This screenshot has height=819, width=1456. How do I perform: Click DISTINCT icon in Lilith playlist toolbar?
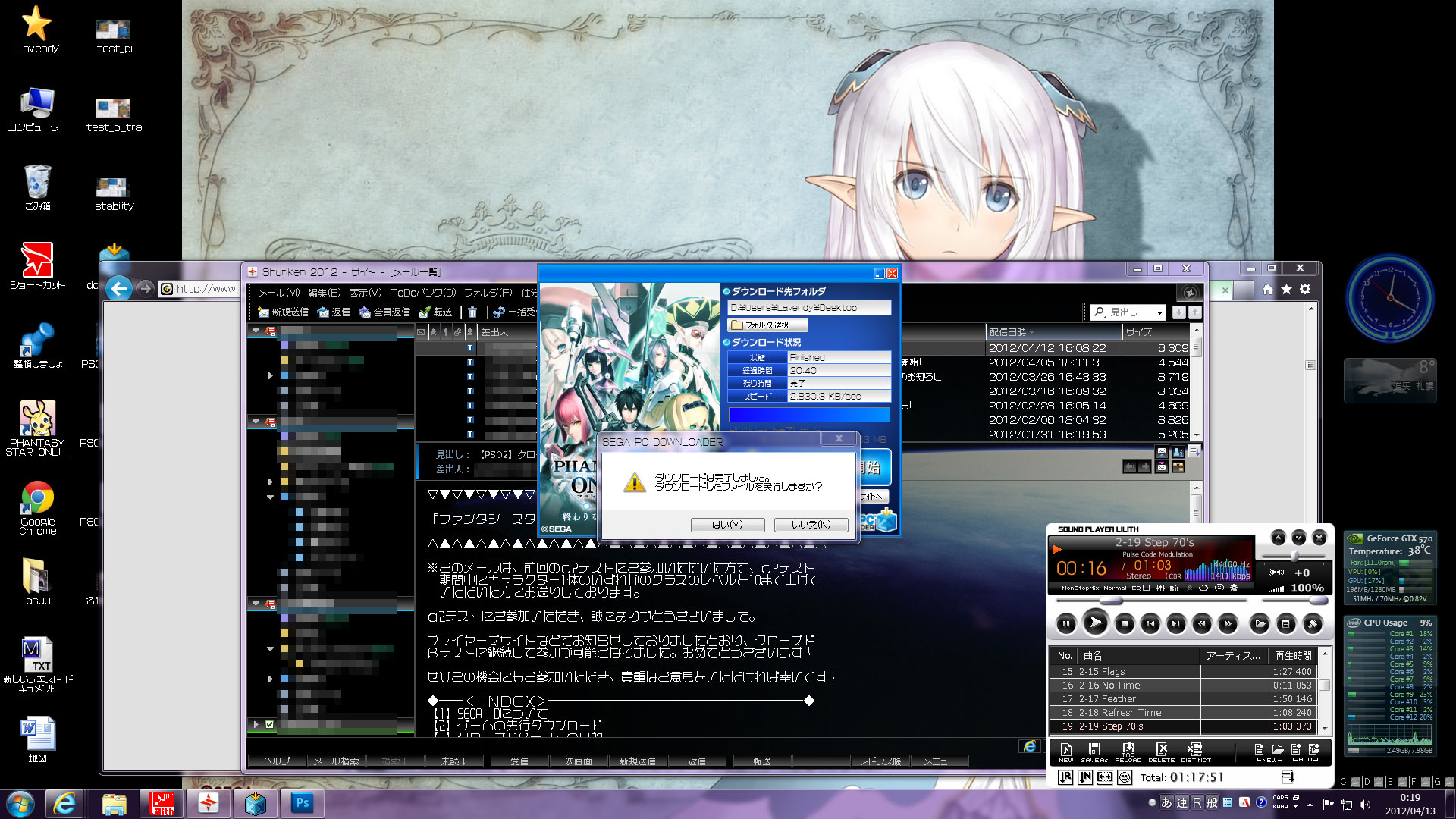(1195, 752)
